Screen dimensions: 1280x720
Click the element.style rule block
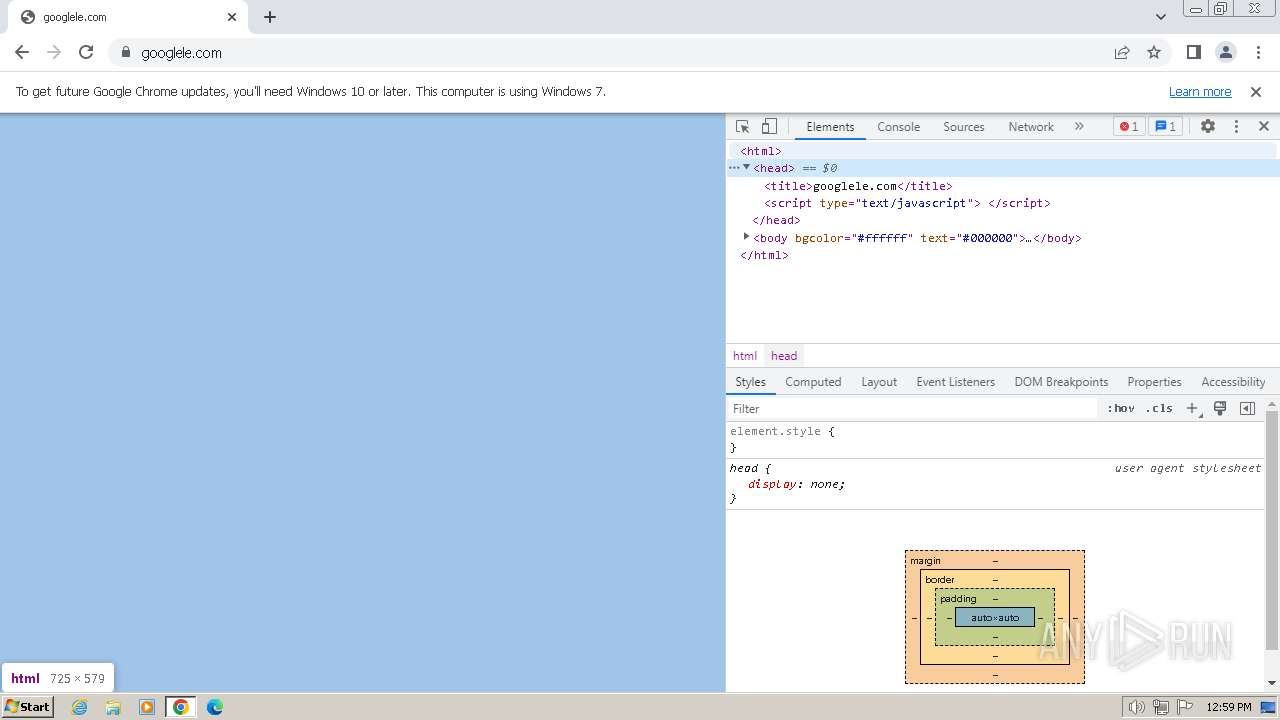(x=995, y=439)
